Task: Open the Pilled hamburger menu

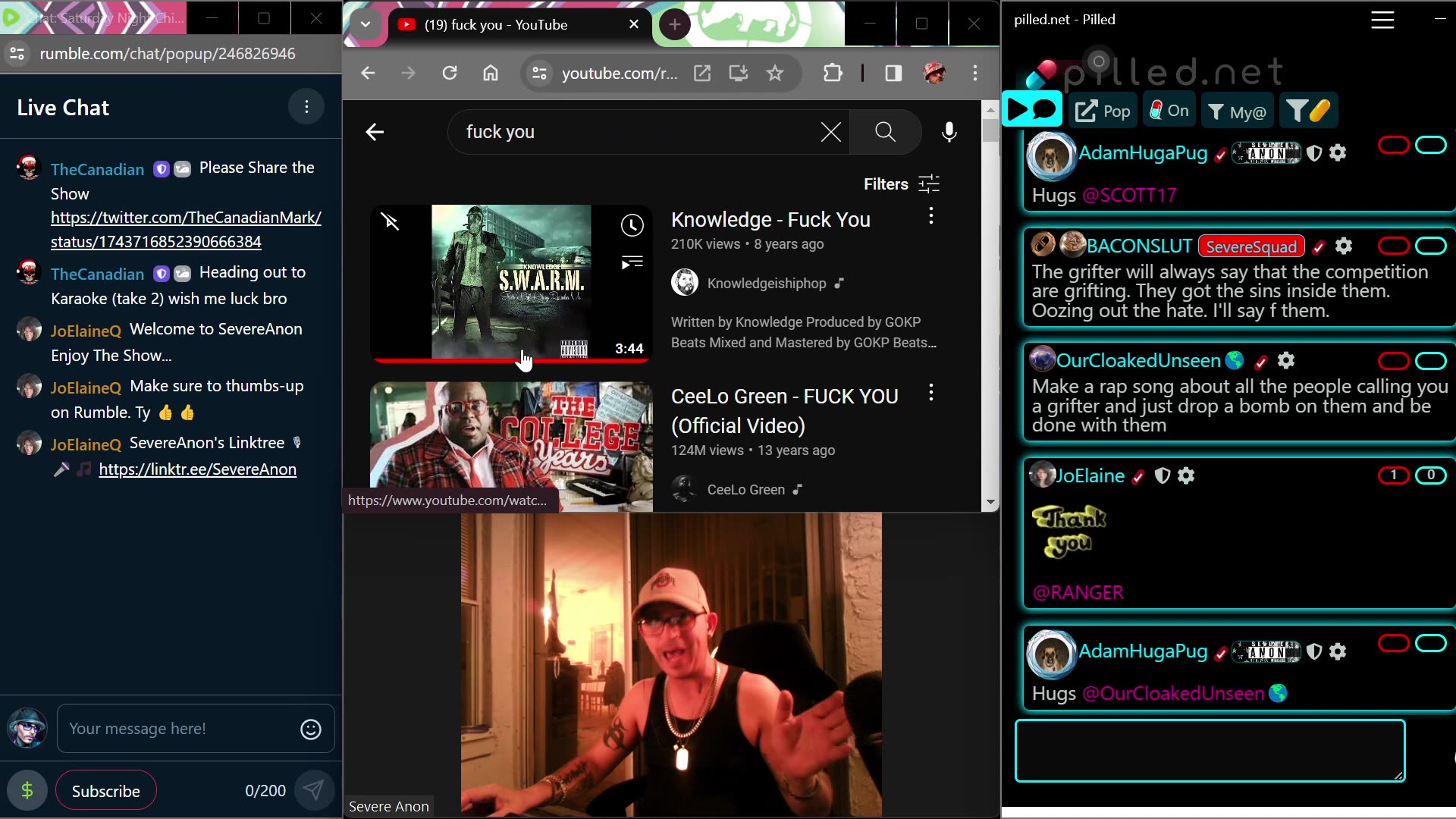Action: [x=1382, y=20]
